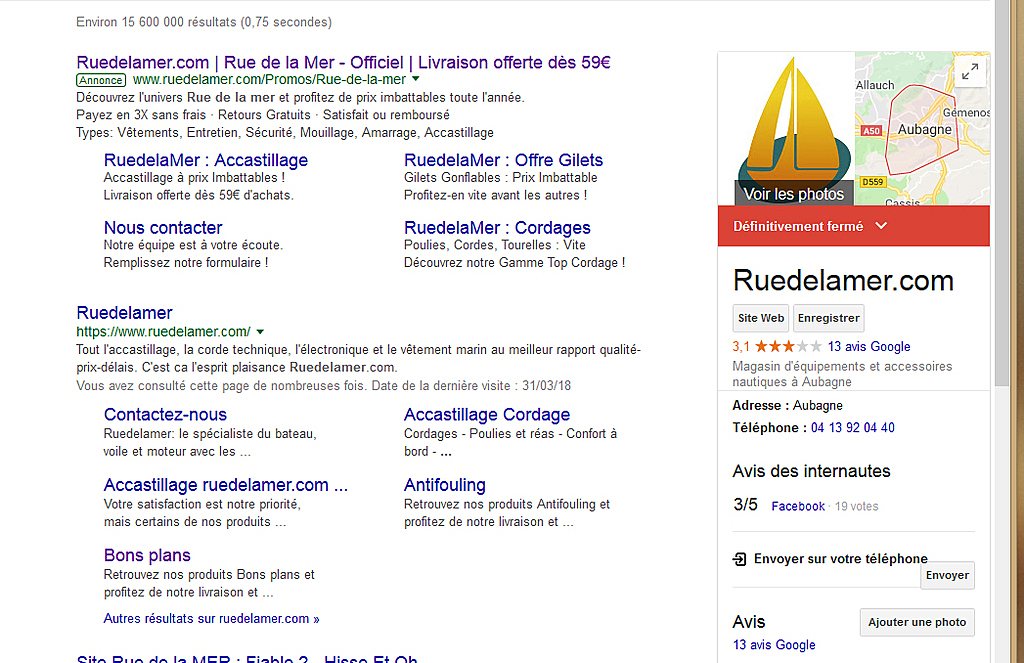The height and width of the screenshot is (663, 1024).
Task: Open Nous contacter ad sitelink
Action: tap(163, 227)
